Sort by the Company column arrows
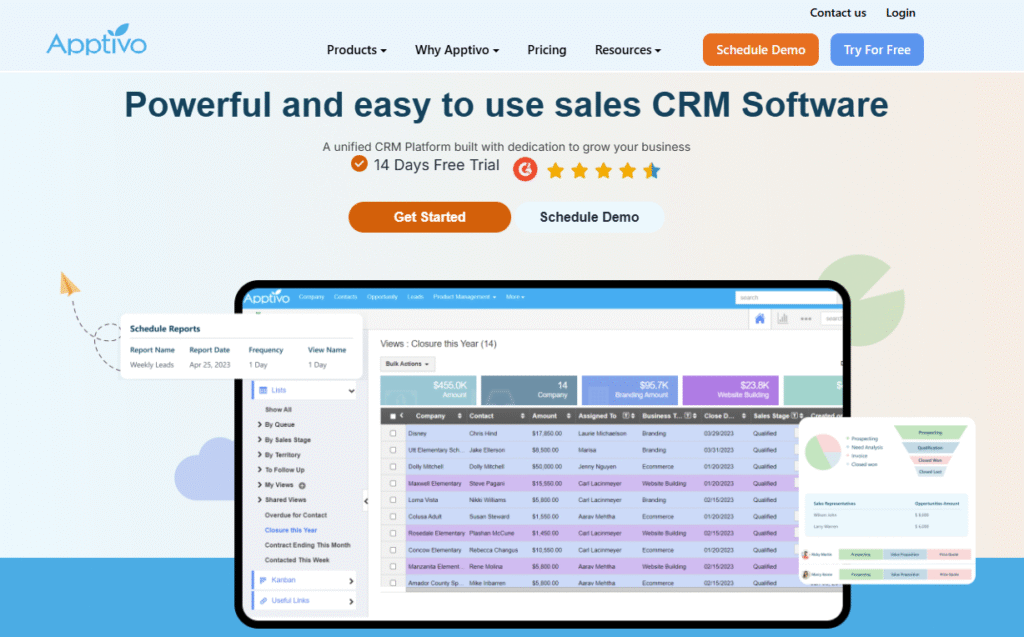1024x637 pixels. click(x=459, y=416)
